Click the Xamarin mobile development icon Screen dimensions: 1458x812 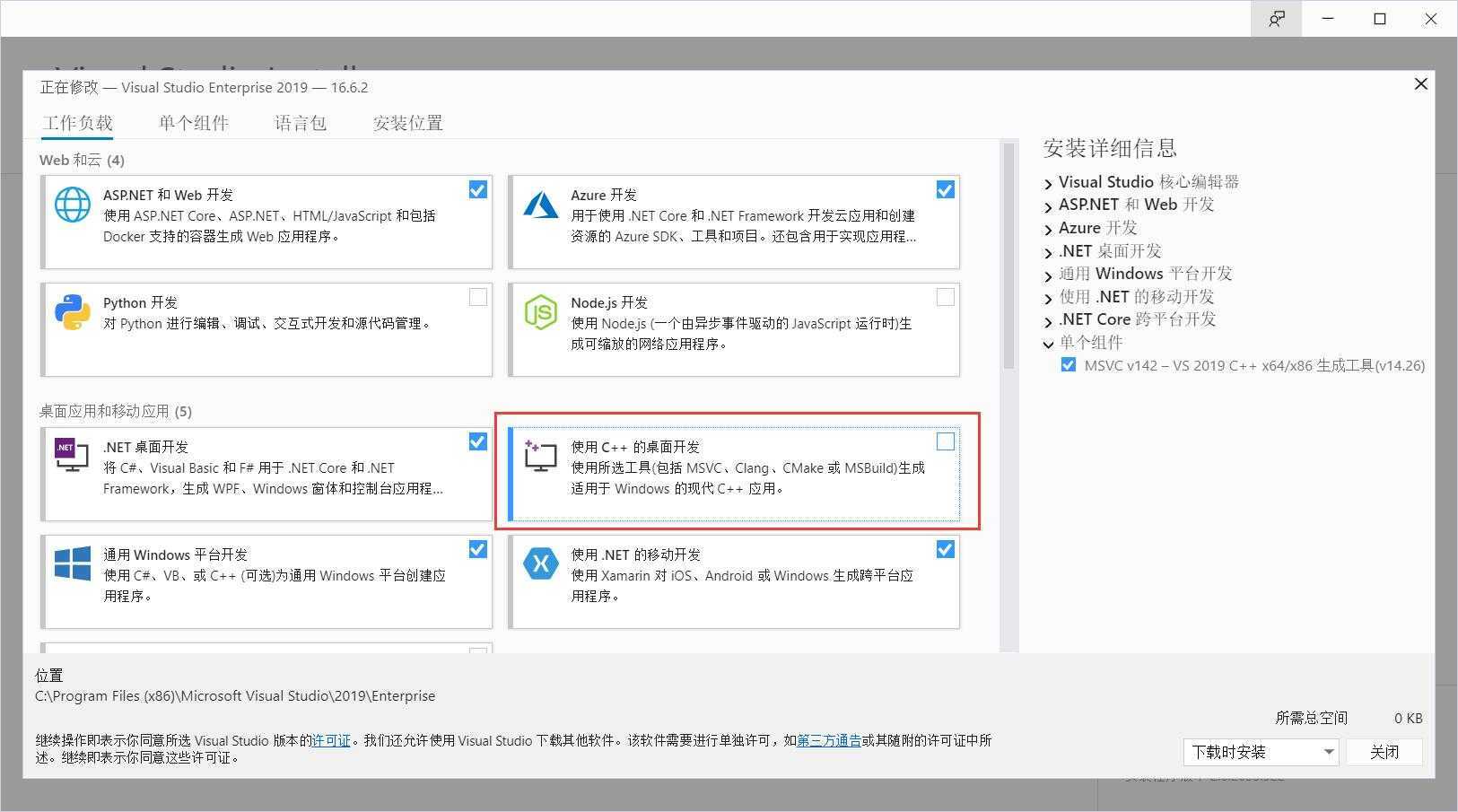click(541, 563)
